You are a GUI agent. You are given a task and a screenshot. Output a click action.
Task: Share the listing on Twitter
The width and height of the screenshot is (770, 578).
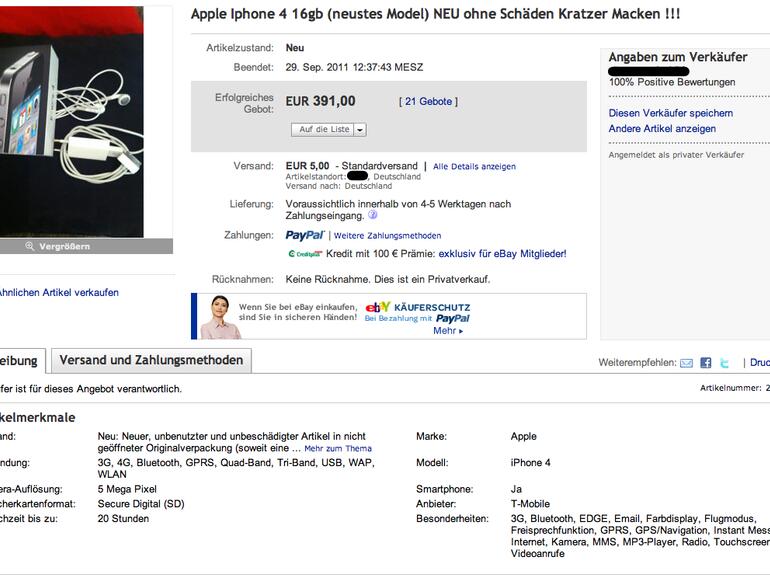pos(725,363)
